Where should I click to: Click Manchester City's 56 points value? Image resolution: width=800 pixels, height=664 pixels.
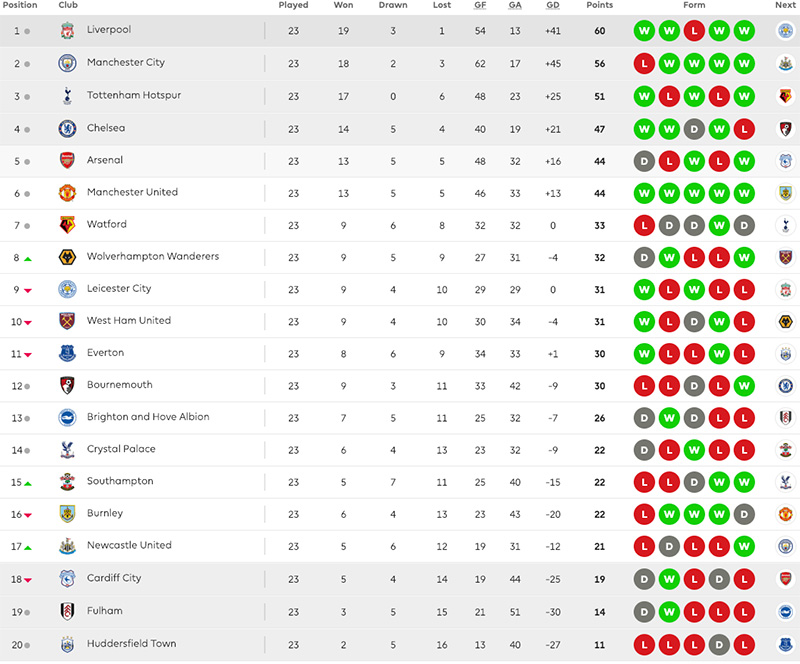click(600, 63)
